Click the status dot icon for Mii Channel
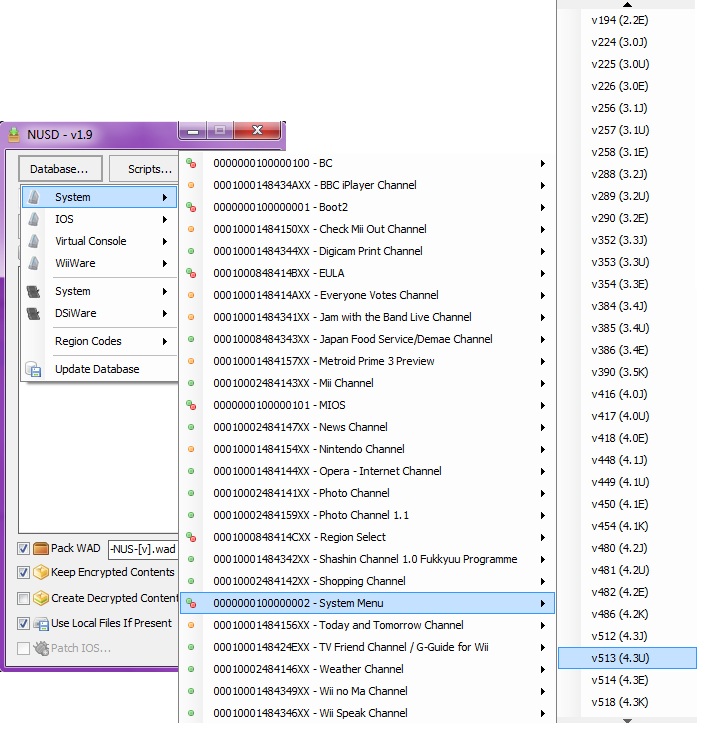 click(191, 383)
